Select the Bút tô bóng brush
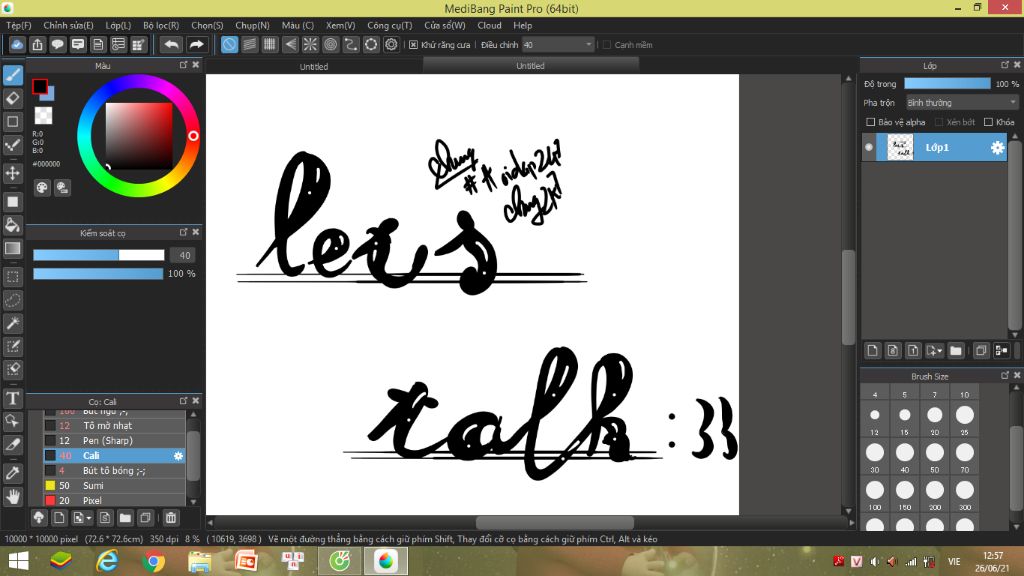 114,471
